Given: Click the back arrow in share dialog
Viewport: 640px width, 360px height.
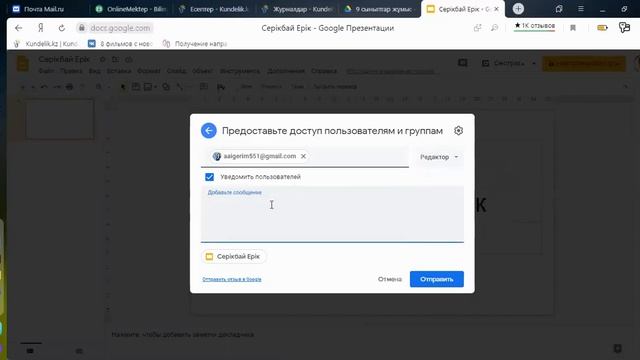Looking at the screenshot, I should pos(209,131).
